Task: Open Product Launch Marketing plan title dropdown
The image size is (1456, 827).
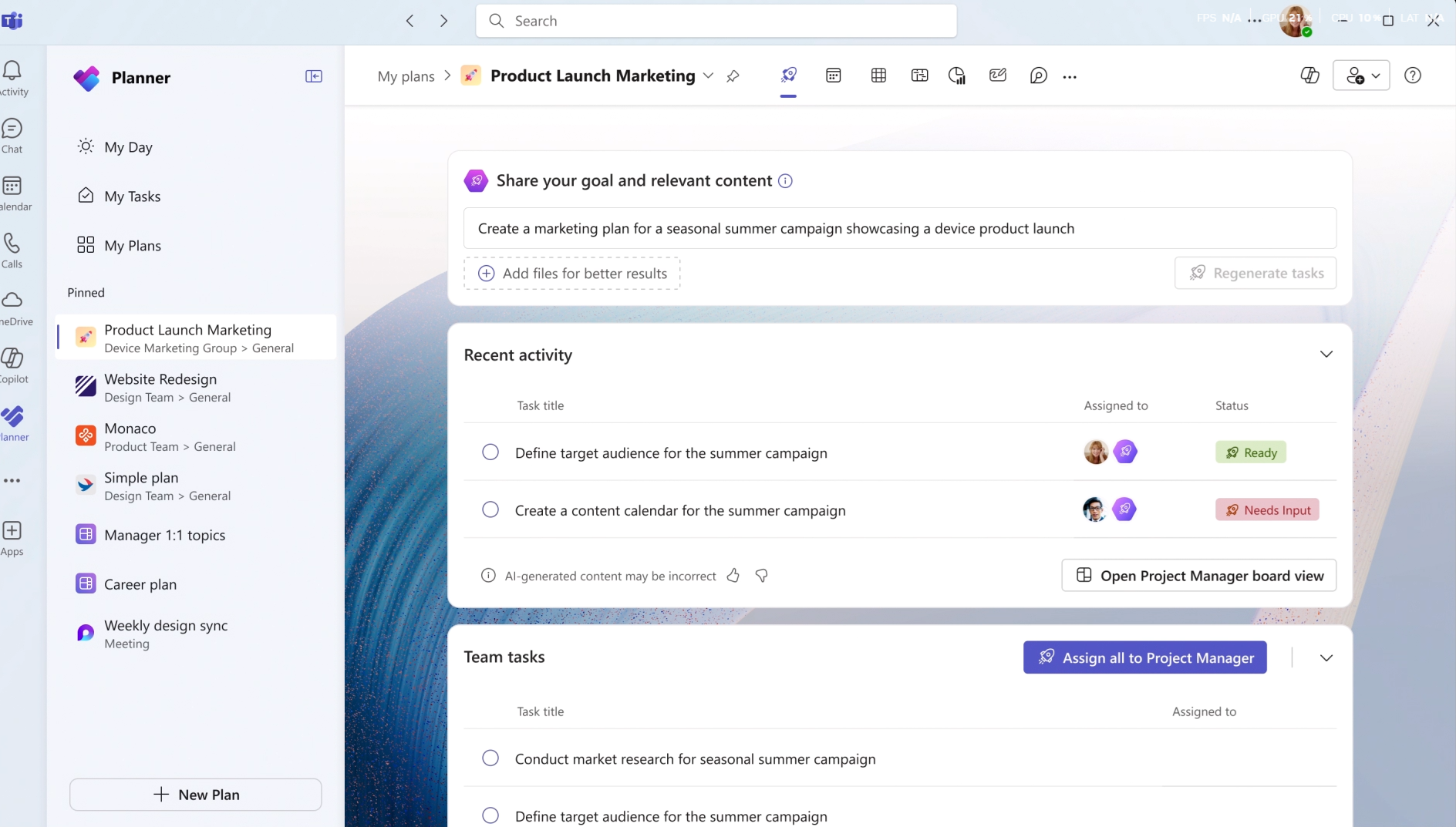Action: point(708,76)
